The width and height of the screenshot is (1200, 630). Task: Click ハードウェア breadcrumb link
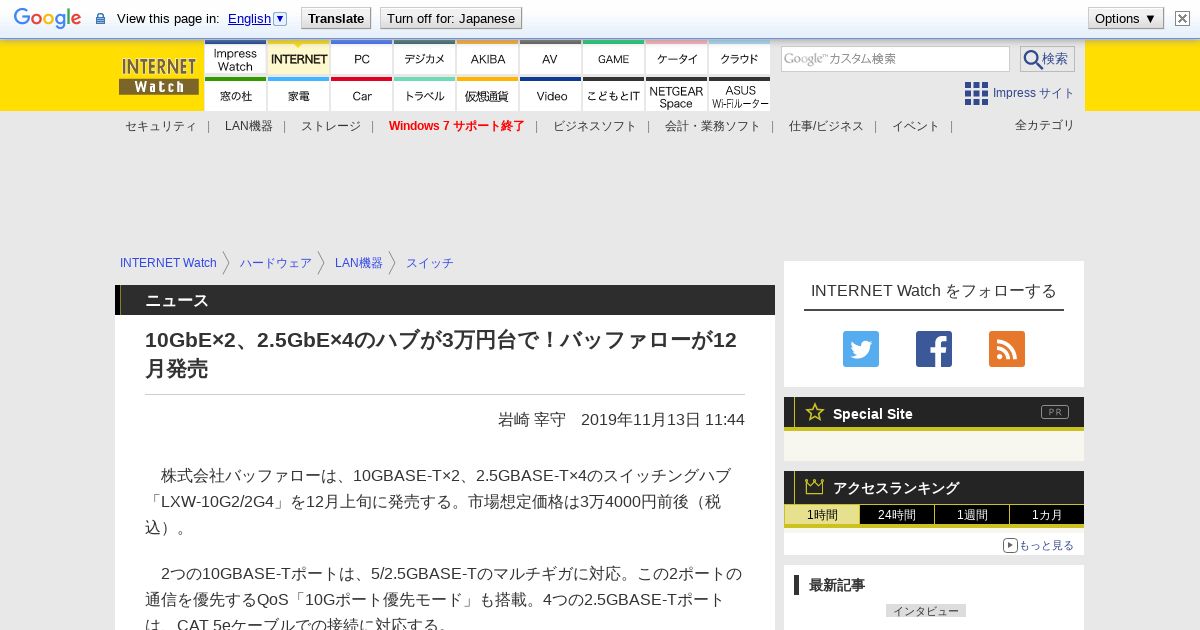[276, 263]
